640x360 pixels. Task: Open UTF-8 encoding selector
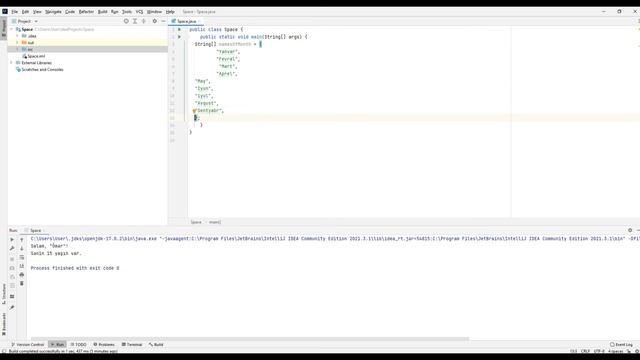click(x=599, y=351)
